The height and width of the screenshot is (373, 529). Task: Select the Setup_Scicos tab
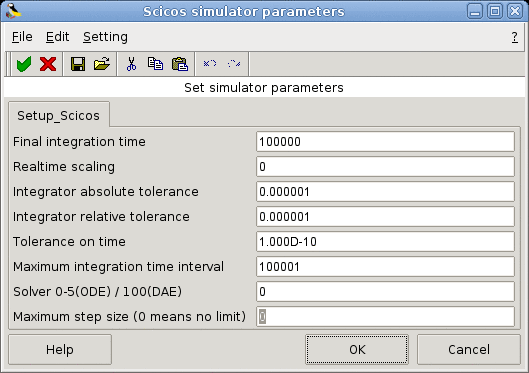click(59, 115)
